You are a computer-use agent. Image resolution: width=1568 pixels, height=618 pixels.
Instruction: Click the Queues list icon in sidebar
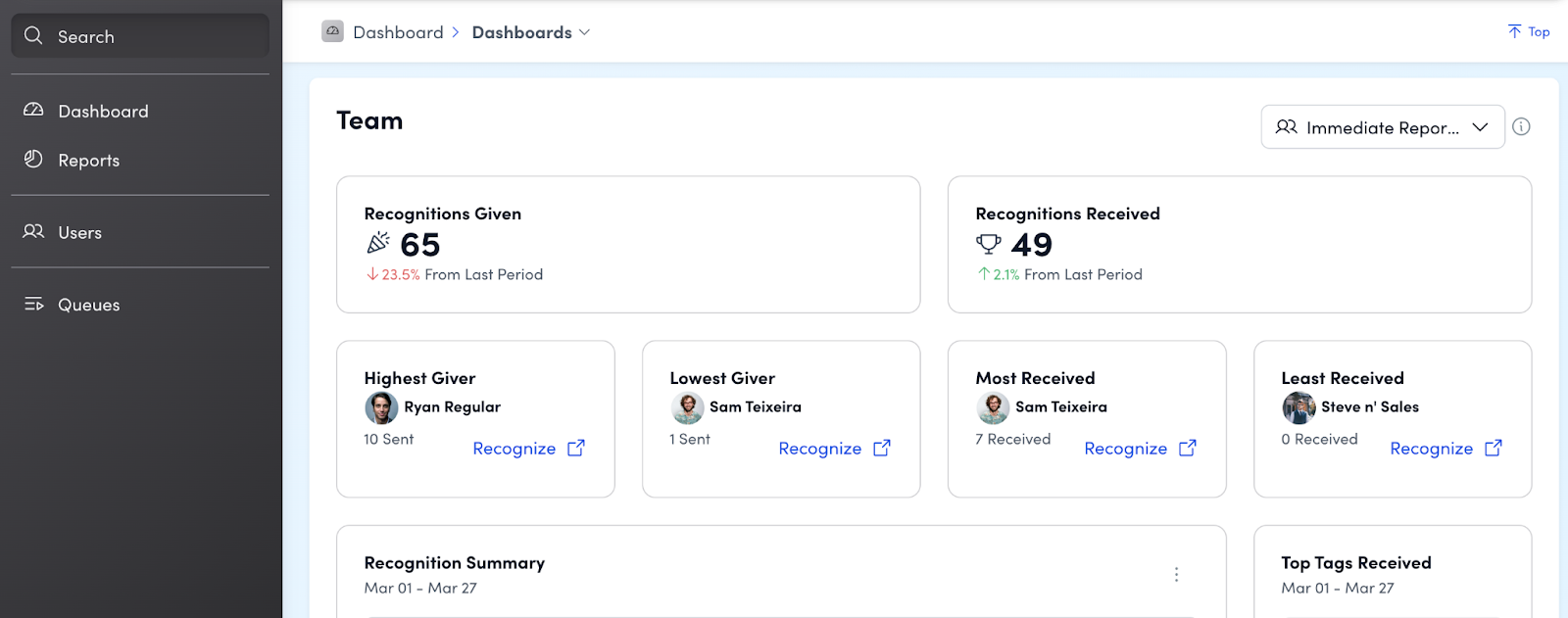click(33, 305)
